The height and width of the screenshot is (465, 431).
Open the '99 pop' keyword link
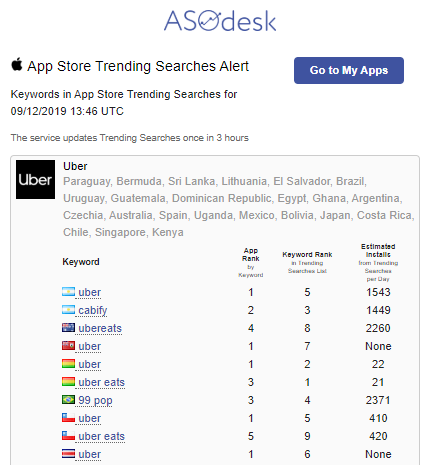(x=95, y=400)
